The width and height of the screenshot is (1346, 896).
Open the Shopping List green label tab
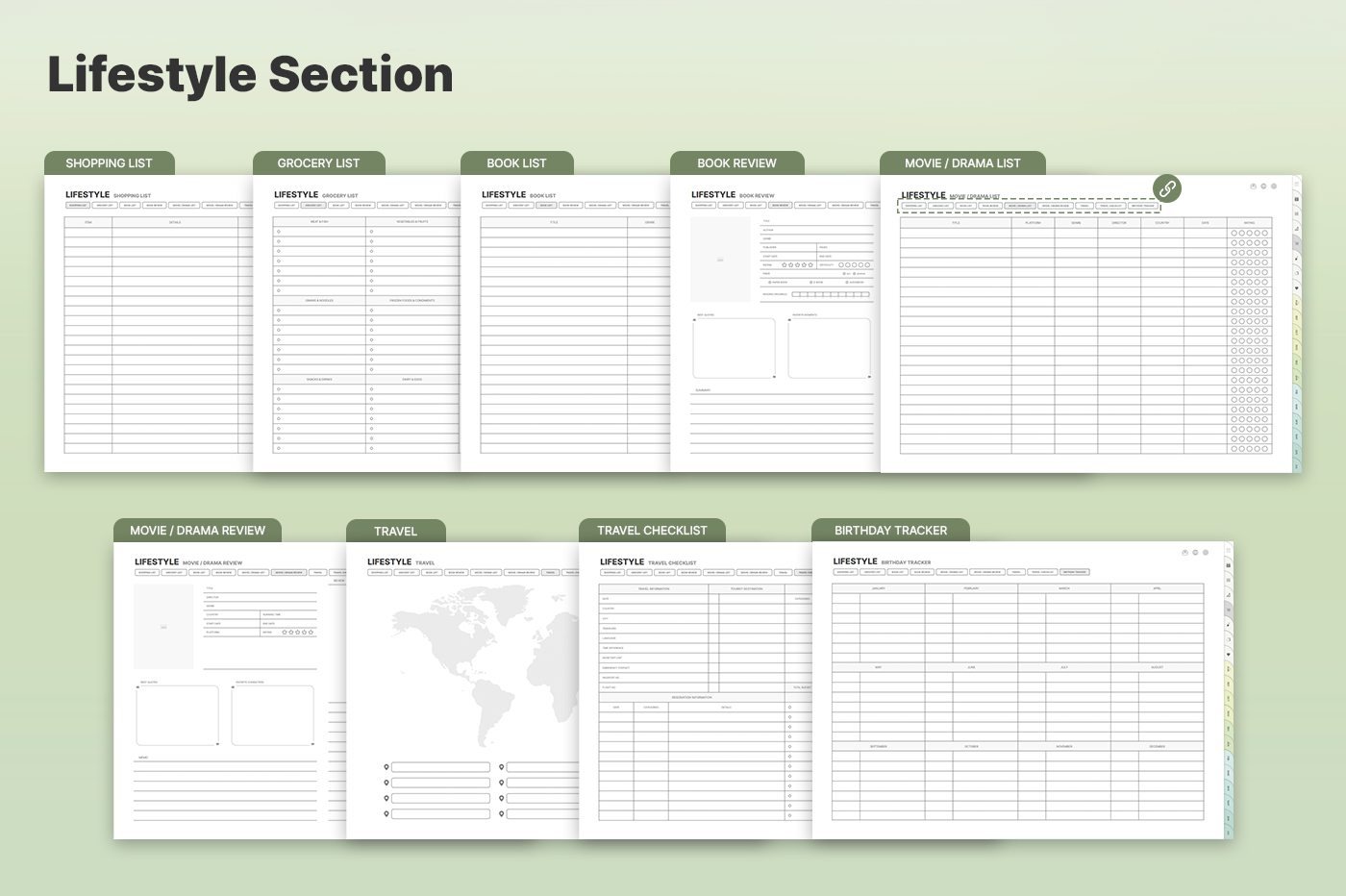point(109,162)
